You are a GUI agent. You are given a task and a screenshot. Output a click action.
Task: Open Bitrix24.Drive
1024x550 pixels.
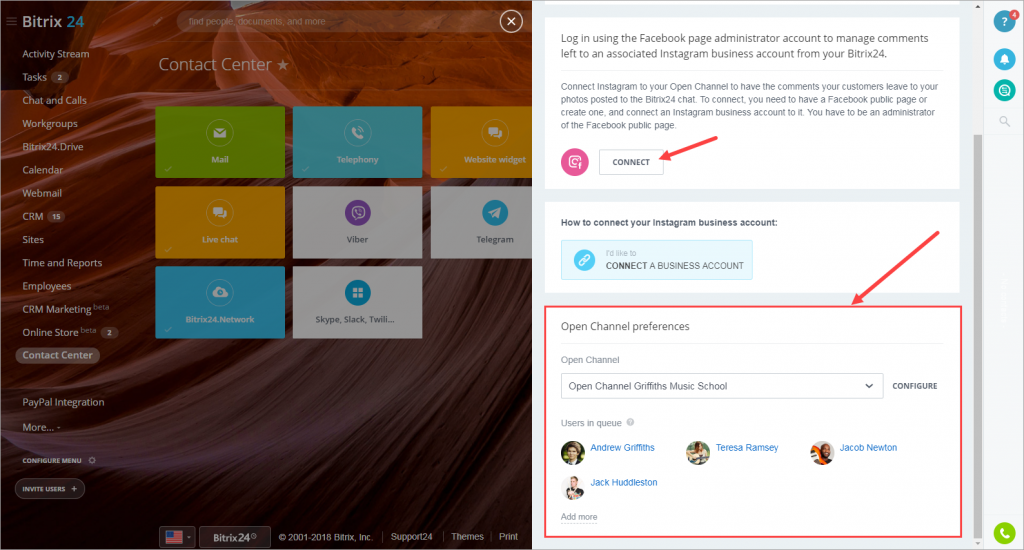coord(53,147)
